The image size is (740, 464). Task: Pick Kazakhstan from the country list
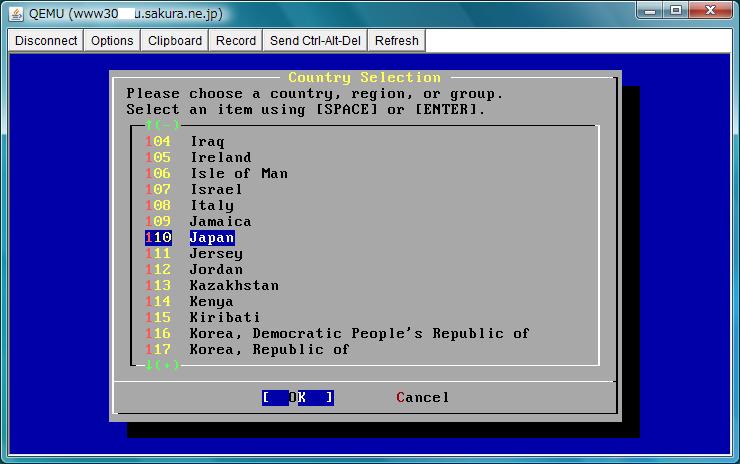tap(234, 286)
